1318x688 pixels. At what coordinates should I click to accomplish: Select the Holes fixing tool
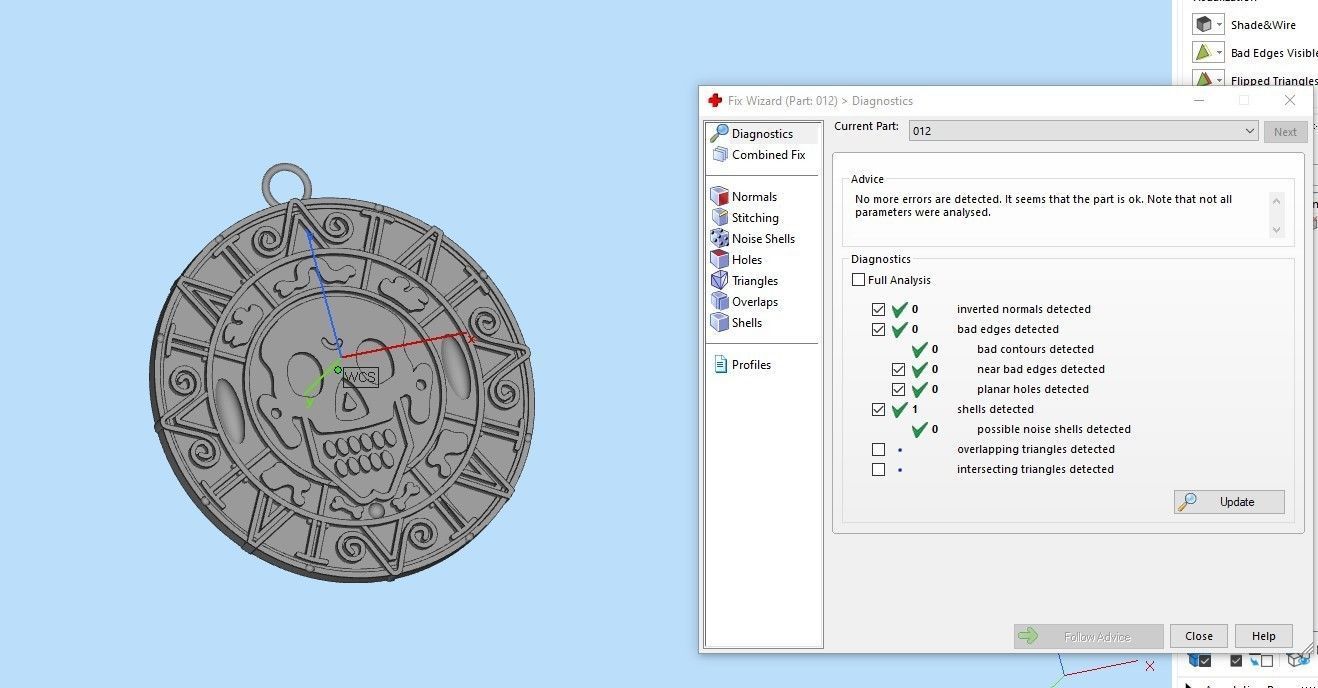click(736, 259)
